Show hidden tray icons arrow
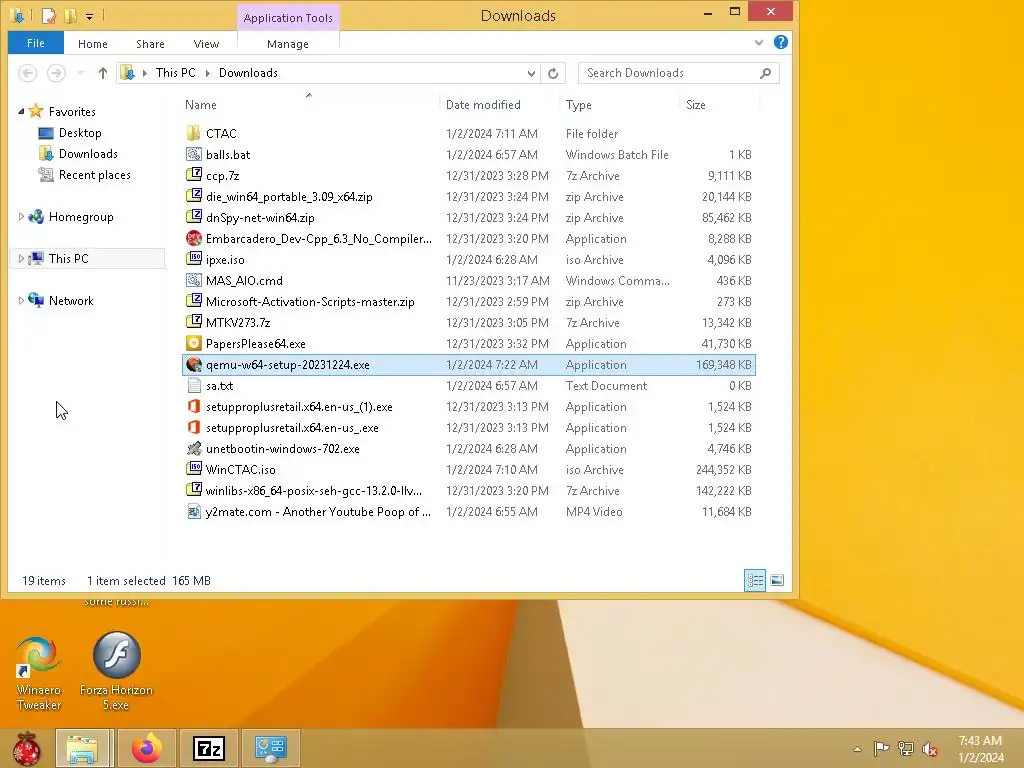Image resolution: width=1024 pixels, height=768 pixels. [857, 749]
